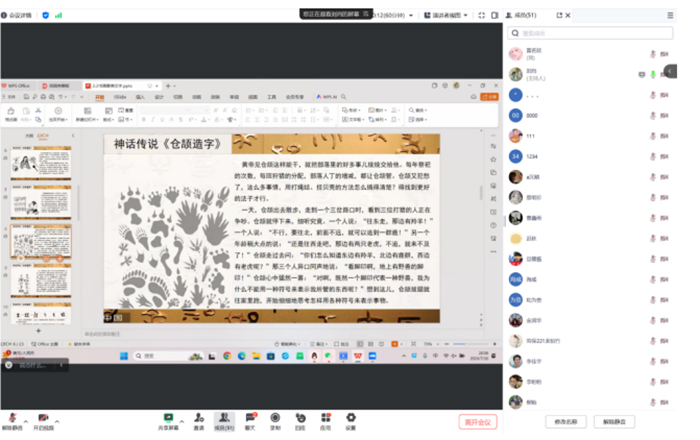Switch to the WPS Office home tab
Screen dimensions: 700x440
point(18,86)
